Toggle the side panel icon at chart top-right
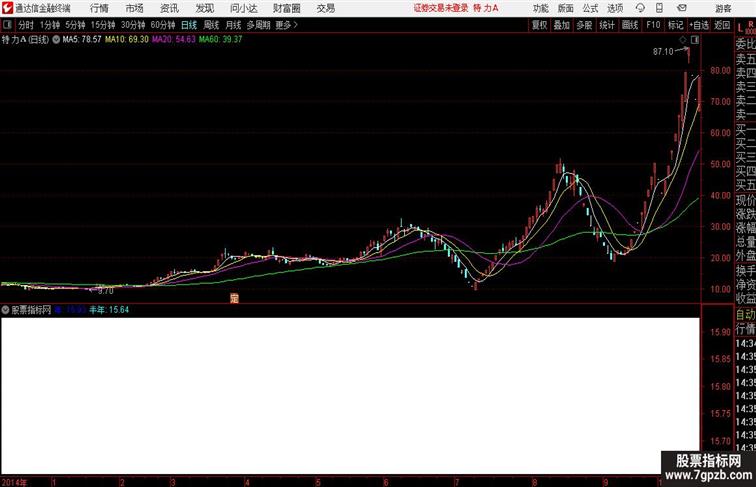Image resolution: width=756 pixels, height=487 pixels. [x=695, y=40]
